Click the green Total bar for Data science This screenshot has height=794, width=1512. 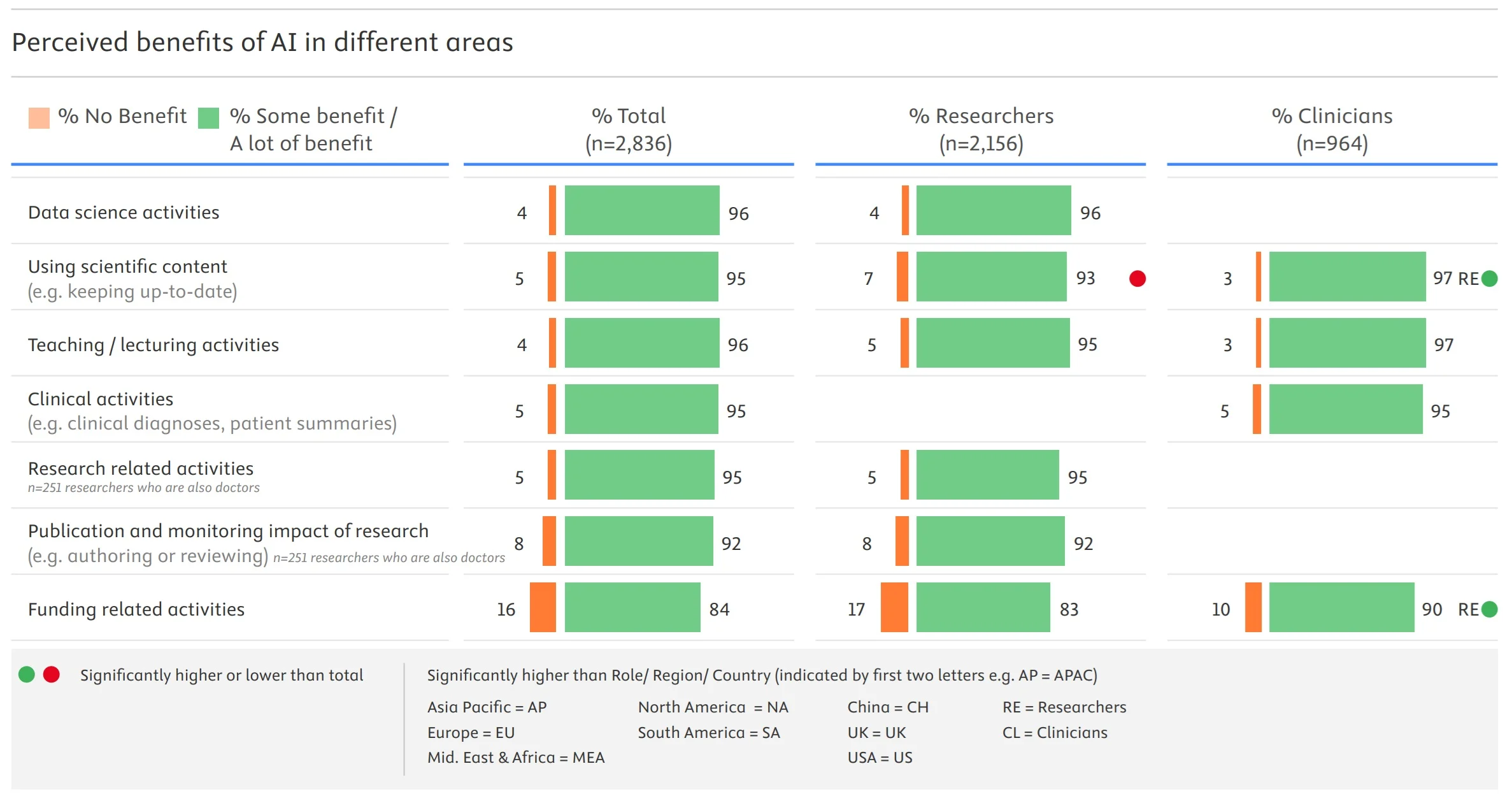642,210
